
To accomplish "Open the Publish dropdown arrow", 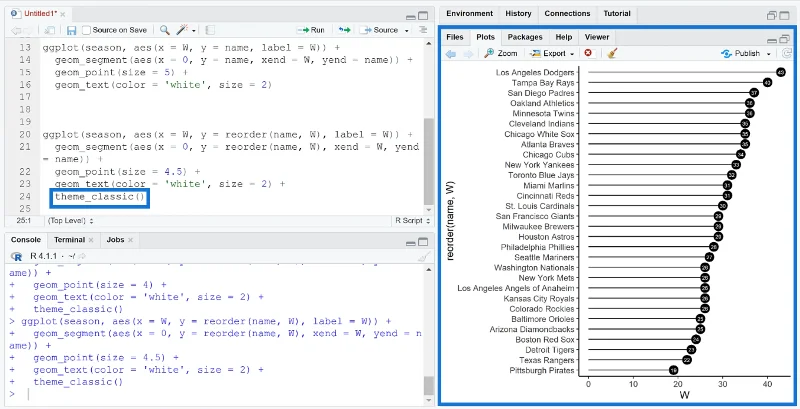I will tap(769, 54).
